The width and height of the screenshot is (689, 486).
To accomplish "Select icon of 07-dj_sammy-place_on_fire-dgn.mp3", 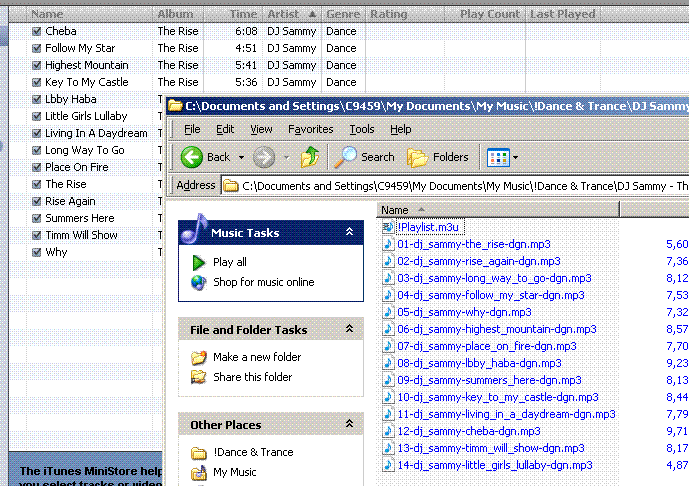I will (388, 346).
